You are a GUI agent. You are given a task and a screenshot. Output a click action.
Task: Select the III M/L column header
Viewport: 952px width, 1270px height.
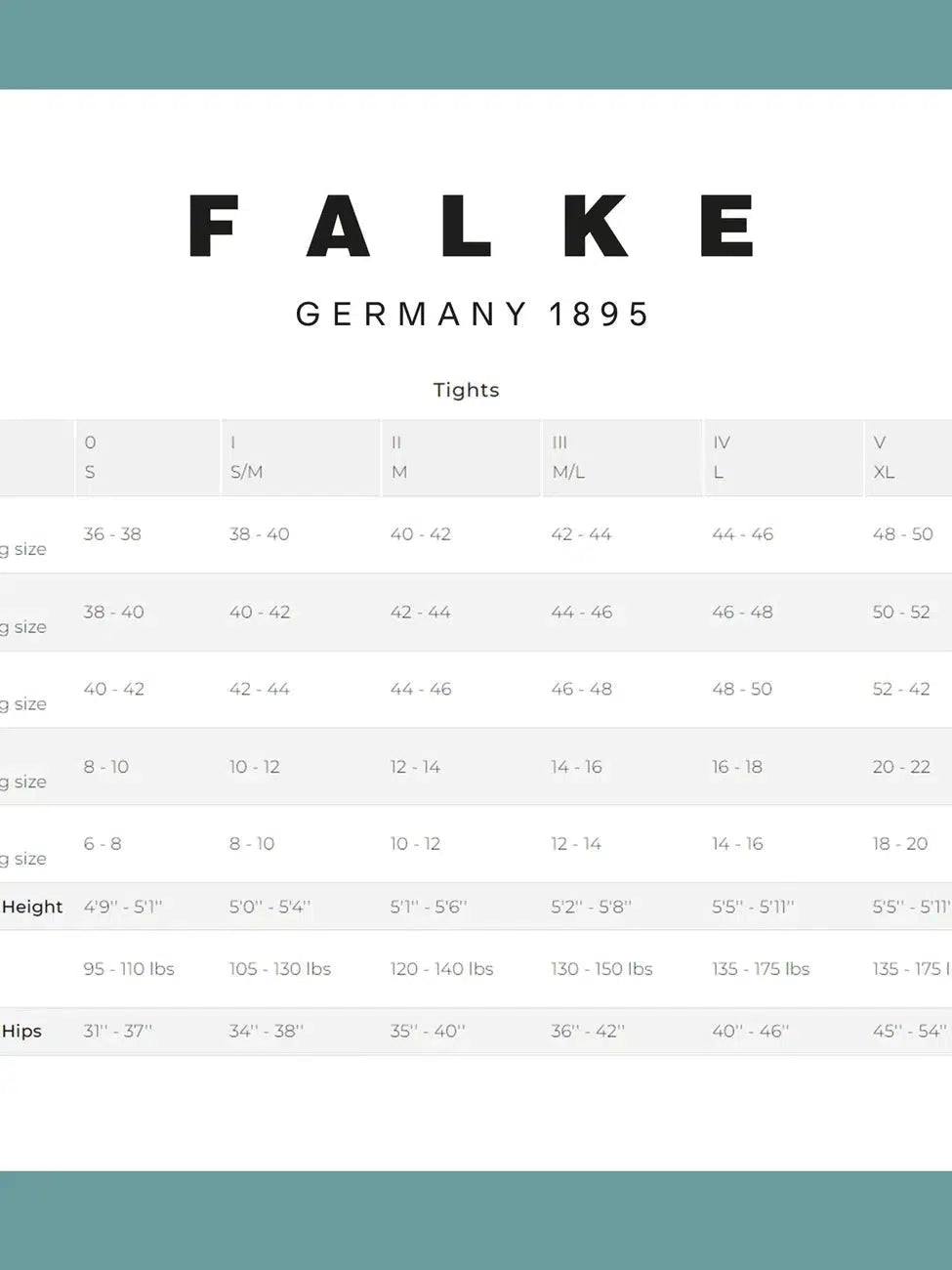[x=568, y=457]
